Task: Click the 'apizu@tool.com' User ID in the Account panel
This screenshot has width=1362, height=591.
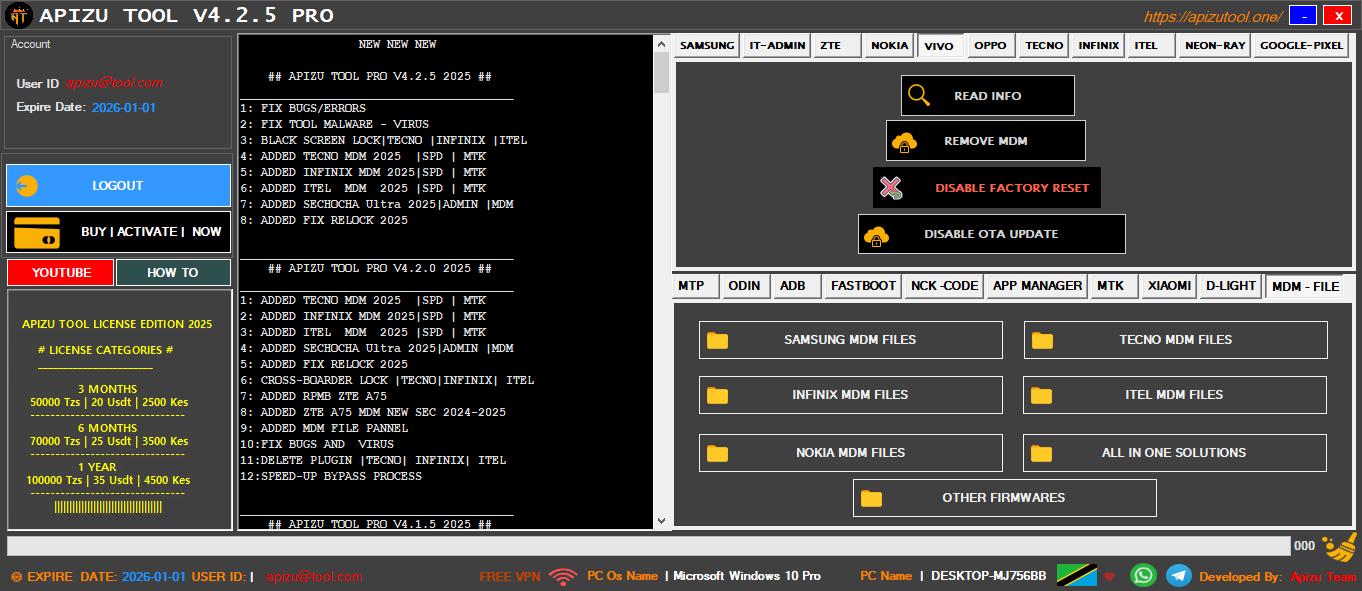Action: (114, 83)
